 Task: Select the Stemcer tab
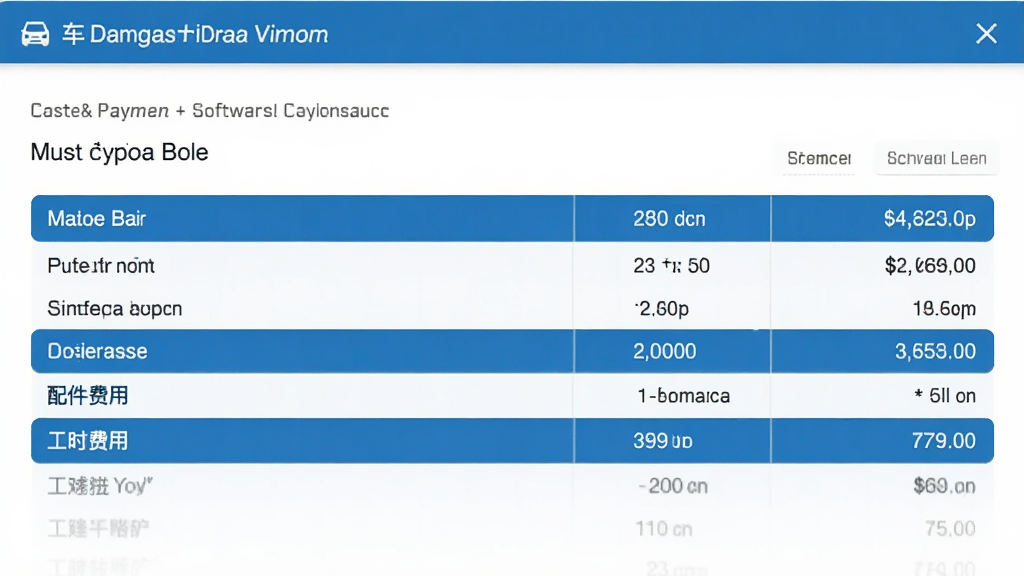tap(819, 159)
